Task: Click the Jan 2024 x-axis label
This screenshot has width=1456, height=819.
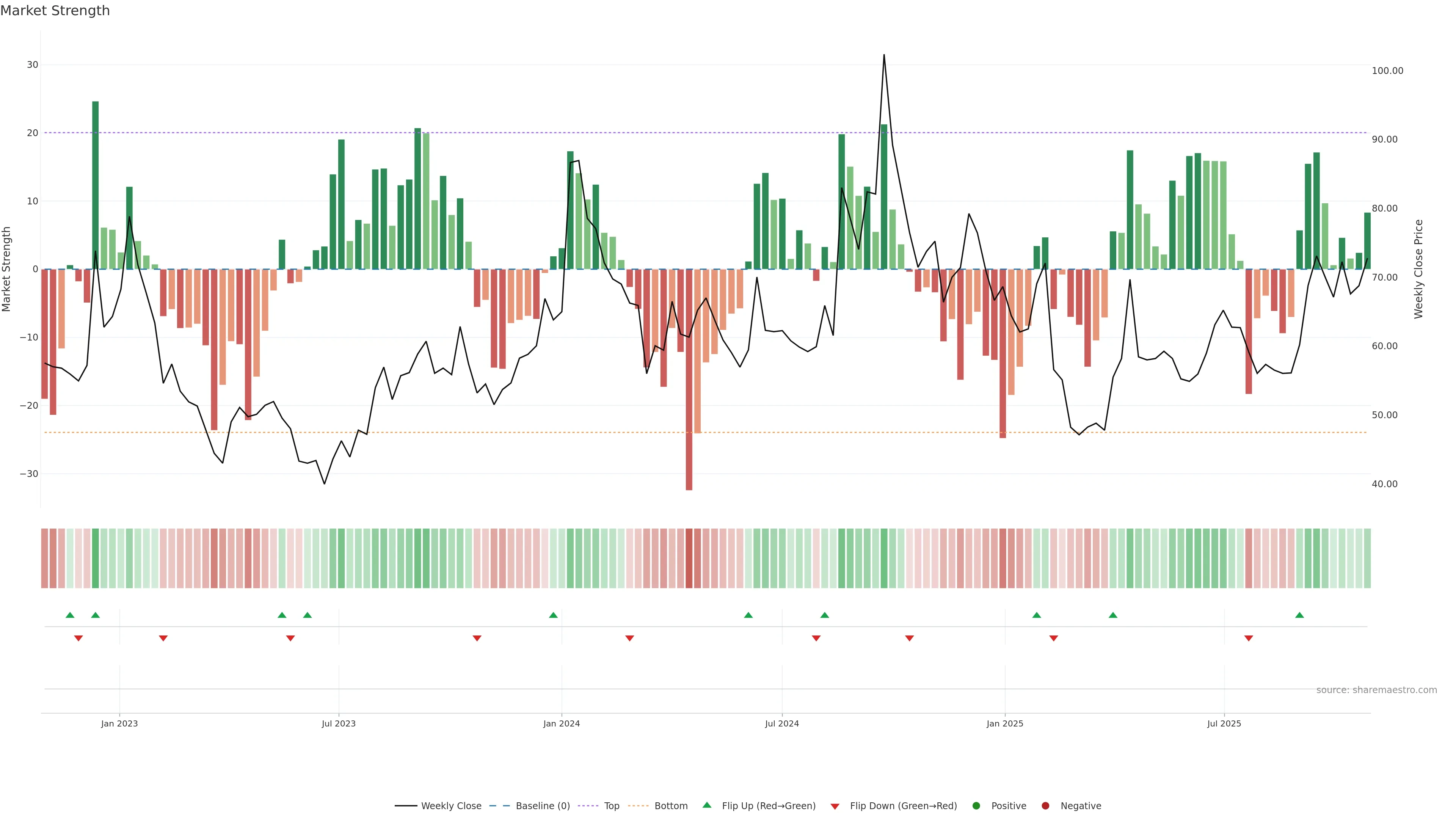Action: (x=561, y=723)
